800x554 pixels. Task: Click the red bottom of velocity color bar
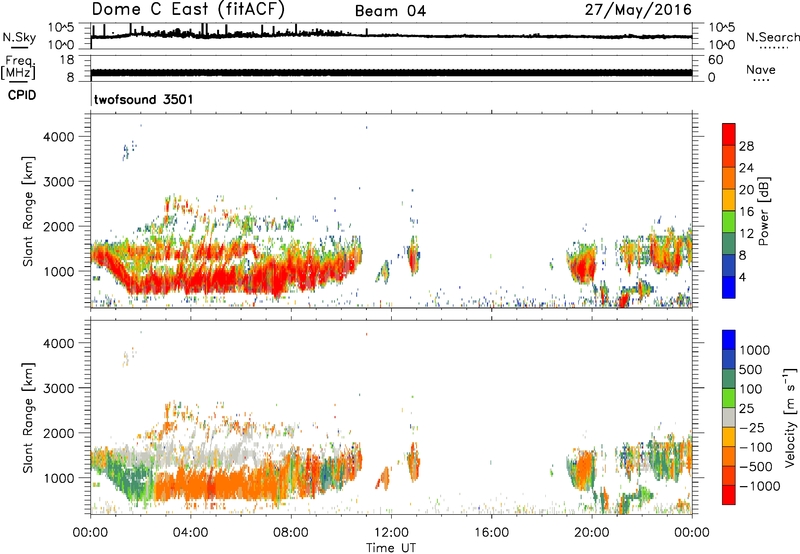(729, 495)
